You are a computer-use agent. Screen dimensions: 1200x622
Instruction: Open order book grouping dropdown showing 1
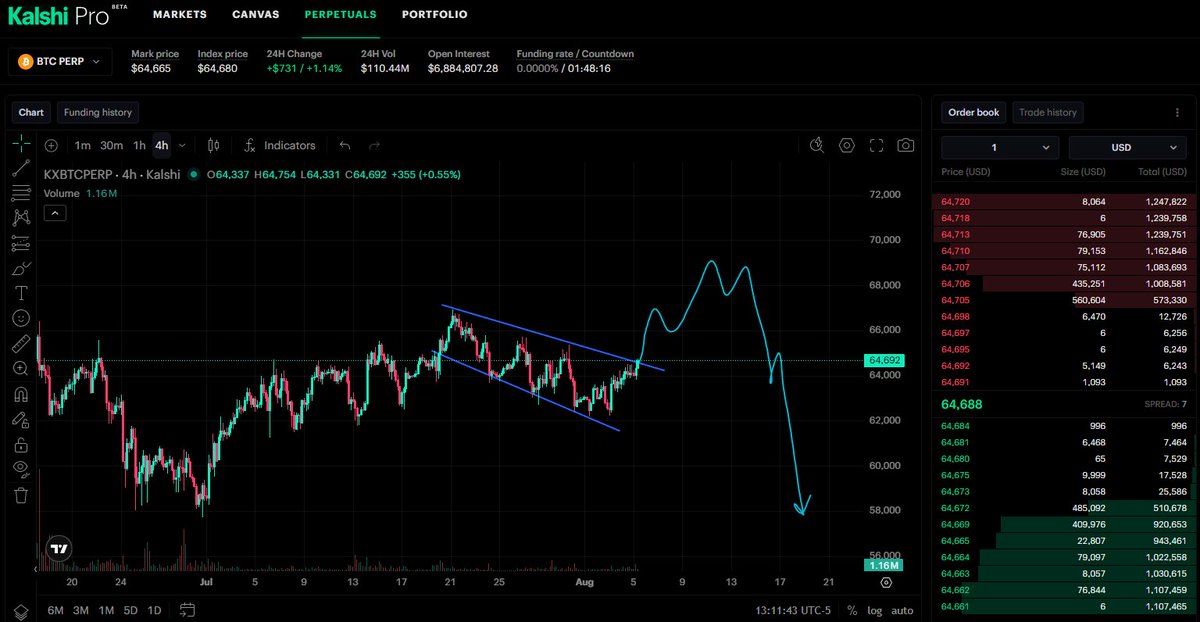(1000, 147)
